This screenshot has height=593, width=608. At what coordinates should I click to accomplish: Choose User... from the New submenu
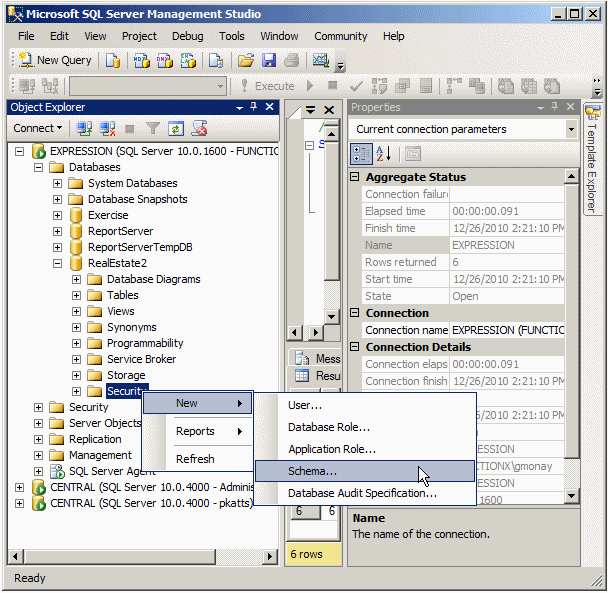click(x=364, y=405)
